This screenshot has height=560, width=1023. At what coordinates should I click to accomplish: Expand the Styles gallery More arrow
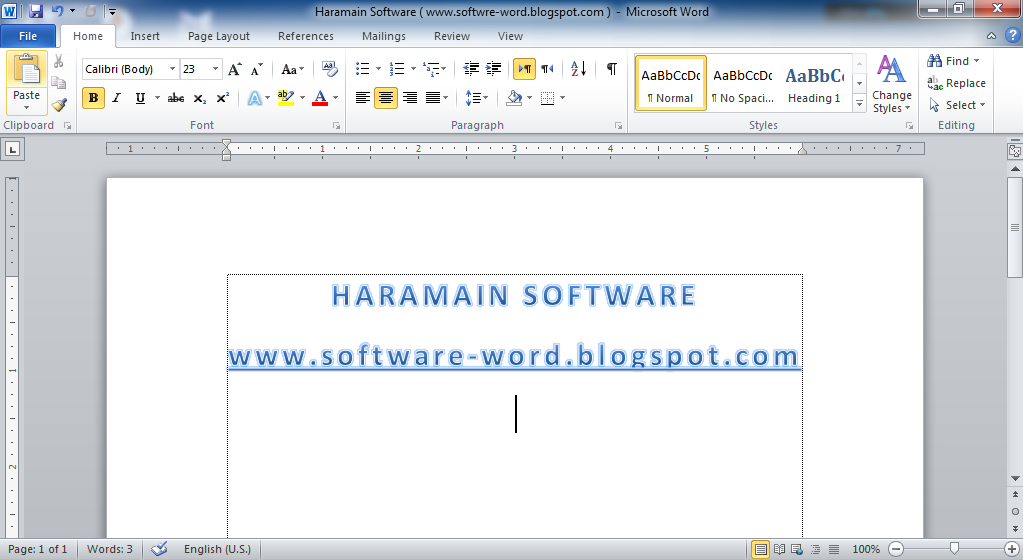pyautogui.click(x=859, y=104)
